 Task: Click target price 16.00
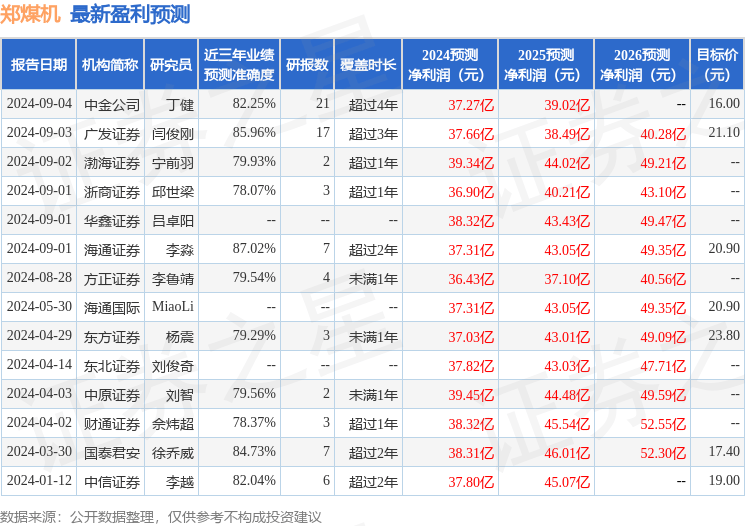click(724, 103)
